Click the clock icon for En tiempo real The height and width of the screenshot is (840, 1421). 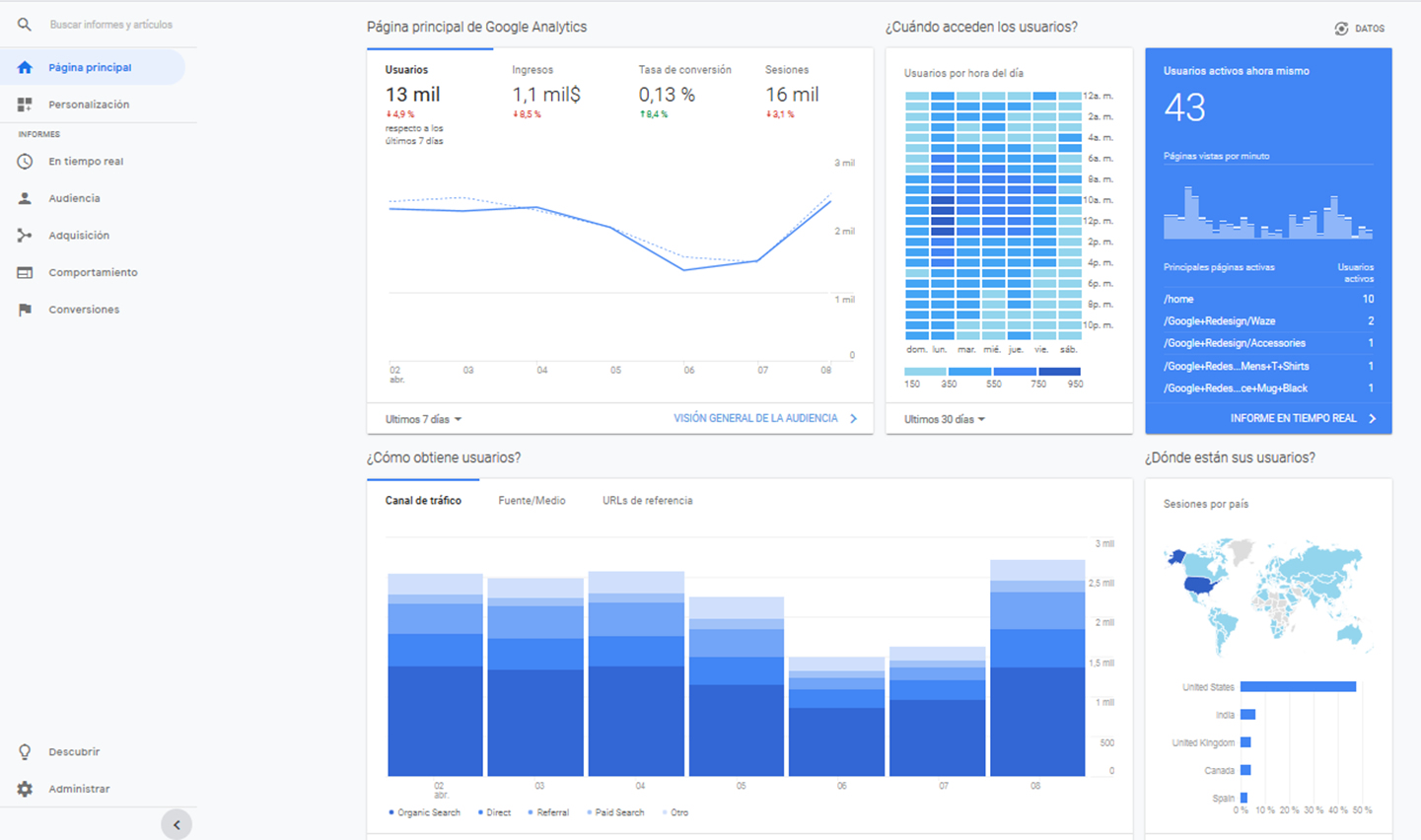tap(25, 162)
